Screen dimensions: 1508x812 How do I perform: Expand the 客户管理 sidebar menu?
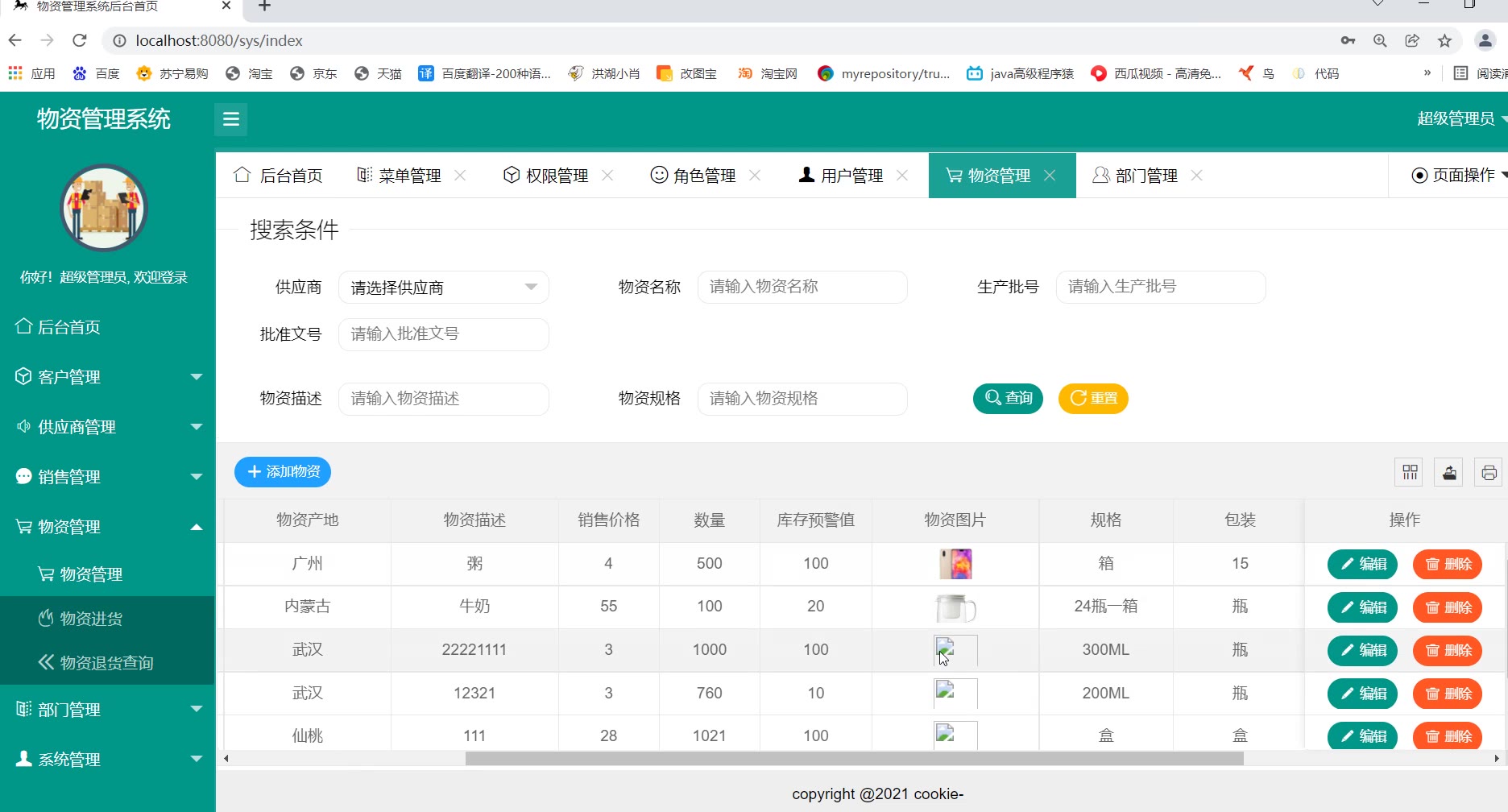tap(107, 377)
